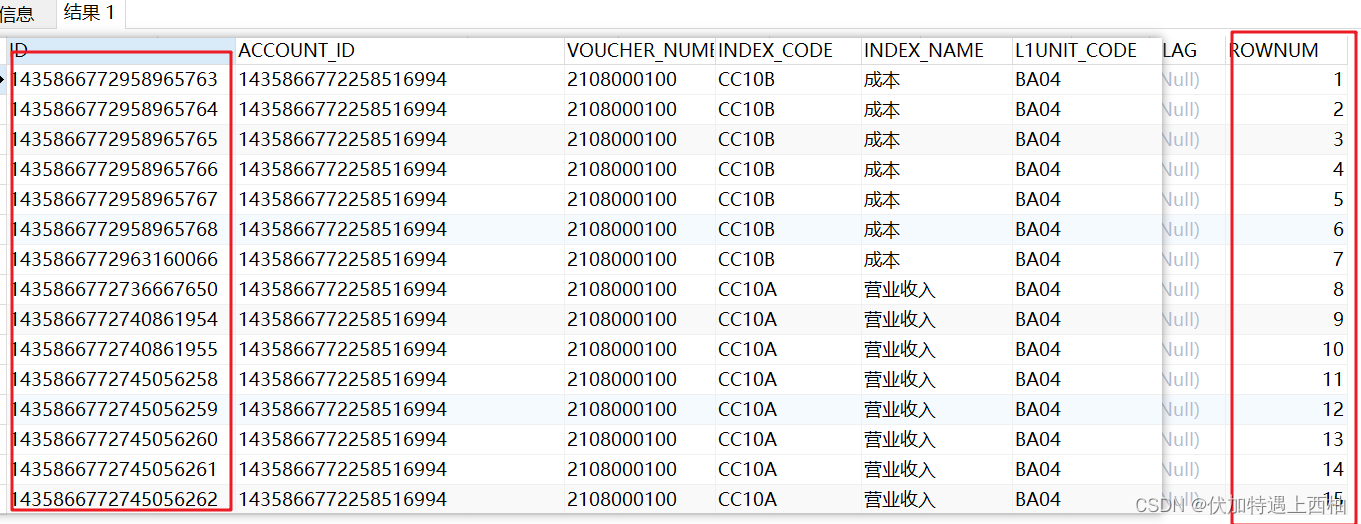The width and height of the screenshot is (1361, 524).
Task: Select ID cell 1435866772958965767
Action: point(122,199)
